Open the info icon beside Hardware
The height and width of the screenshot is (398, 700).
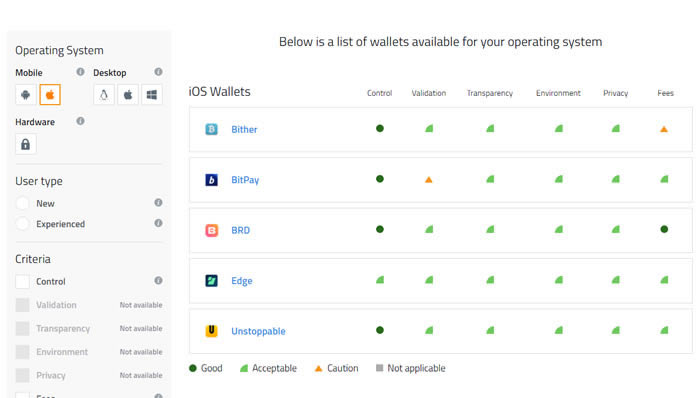pos(80,121)
